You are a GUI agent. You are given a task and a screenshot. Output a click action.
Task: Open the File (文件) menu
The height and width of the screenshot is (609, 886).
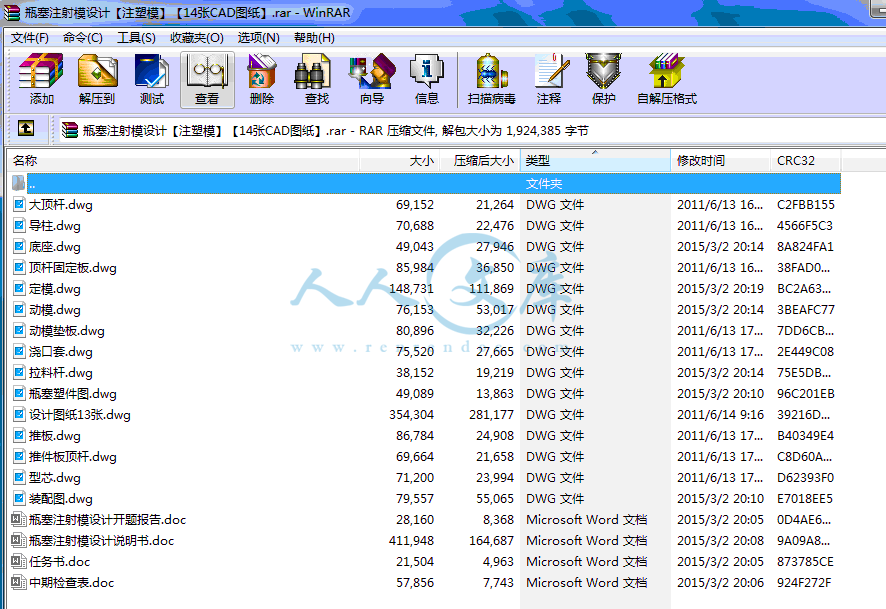tap(29, 38)
